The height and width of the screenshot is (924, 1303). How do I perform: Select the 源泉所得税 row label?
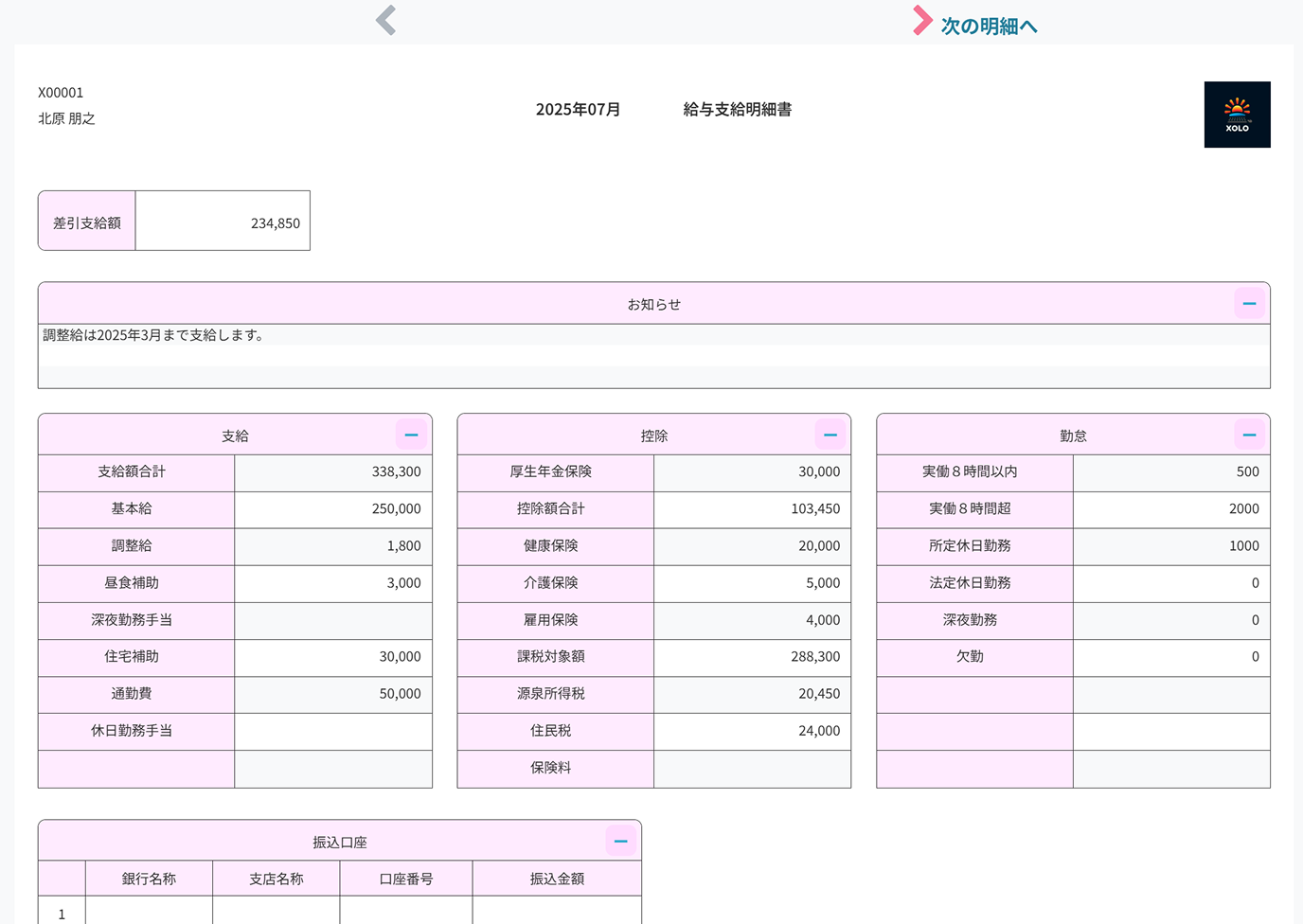(550, 694)
